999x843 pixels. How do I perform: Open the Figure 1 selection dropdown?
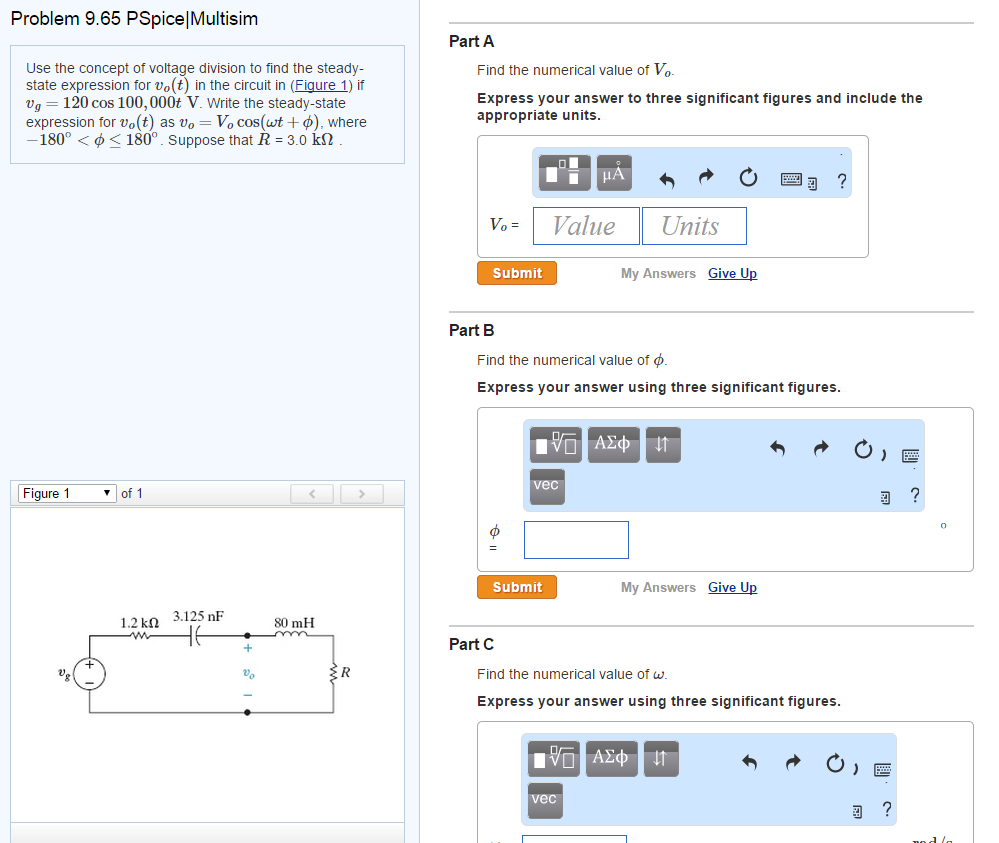[x=66, y=493]
